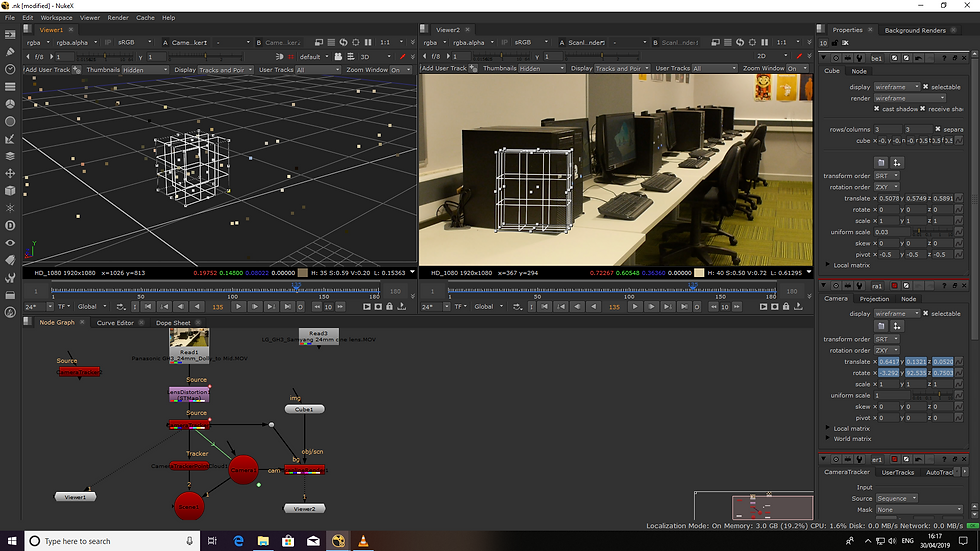Select the Viewer2 node in Node Graph
Viewport: 980px width, 551px height.
pos(304,509)
